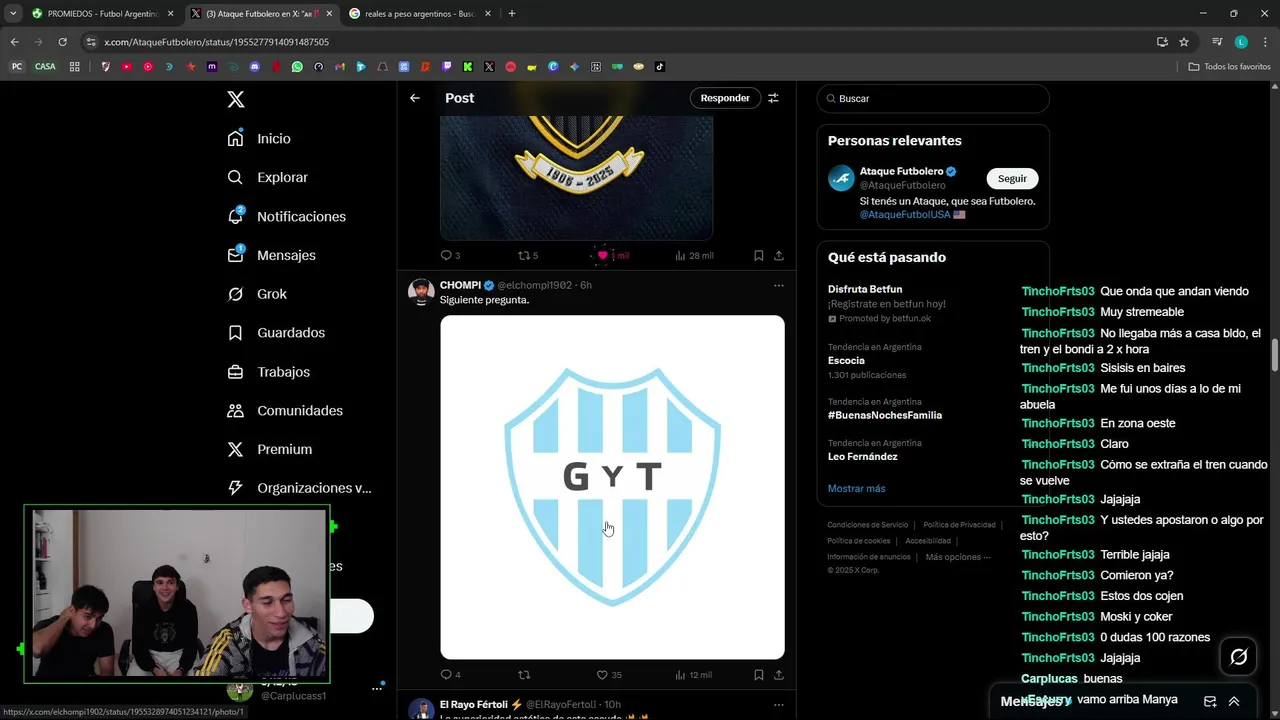The width and height of the screenshot is (1280, 720).
Task: Open Premium in the sidebar
Action: (270, 450)
